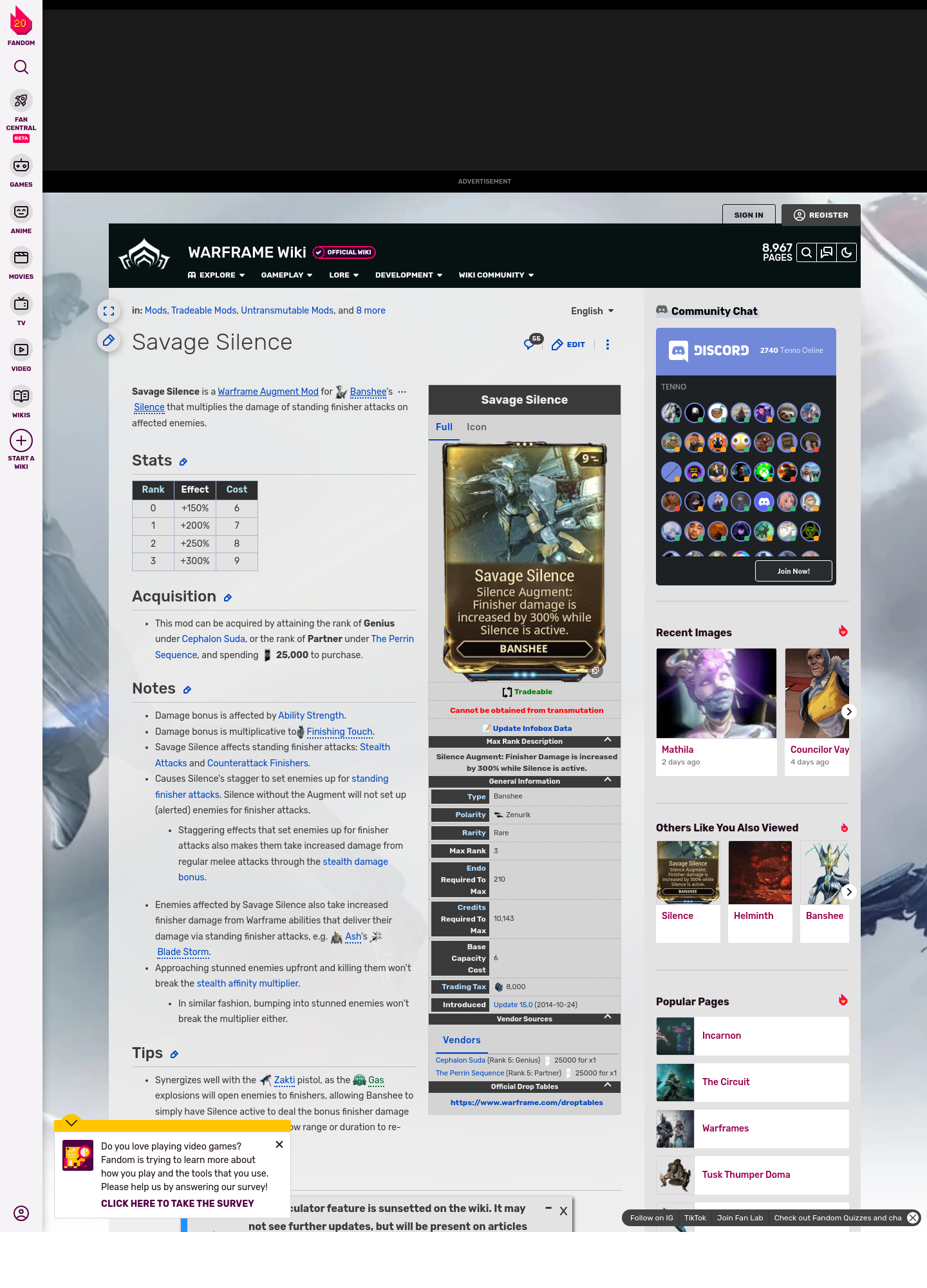The height and width of the screenshot is (1288, 927).
Task: Enlarge the mod card image
Action: coord(595,671)
